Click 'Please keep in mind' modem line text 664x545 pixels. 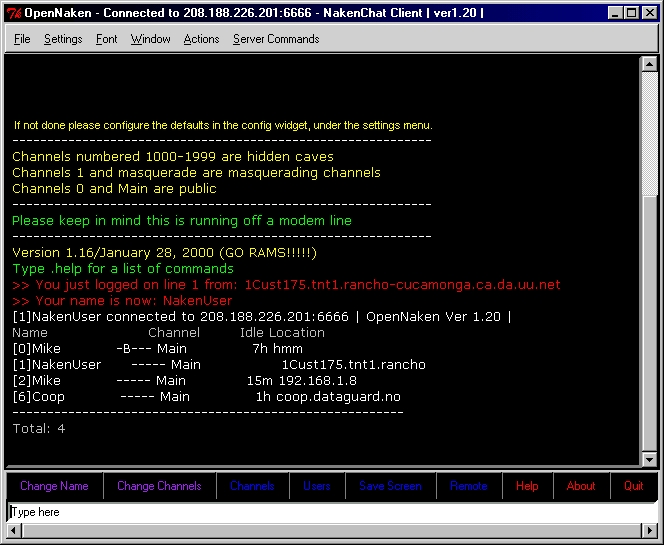click(x=182, y=221)
